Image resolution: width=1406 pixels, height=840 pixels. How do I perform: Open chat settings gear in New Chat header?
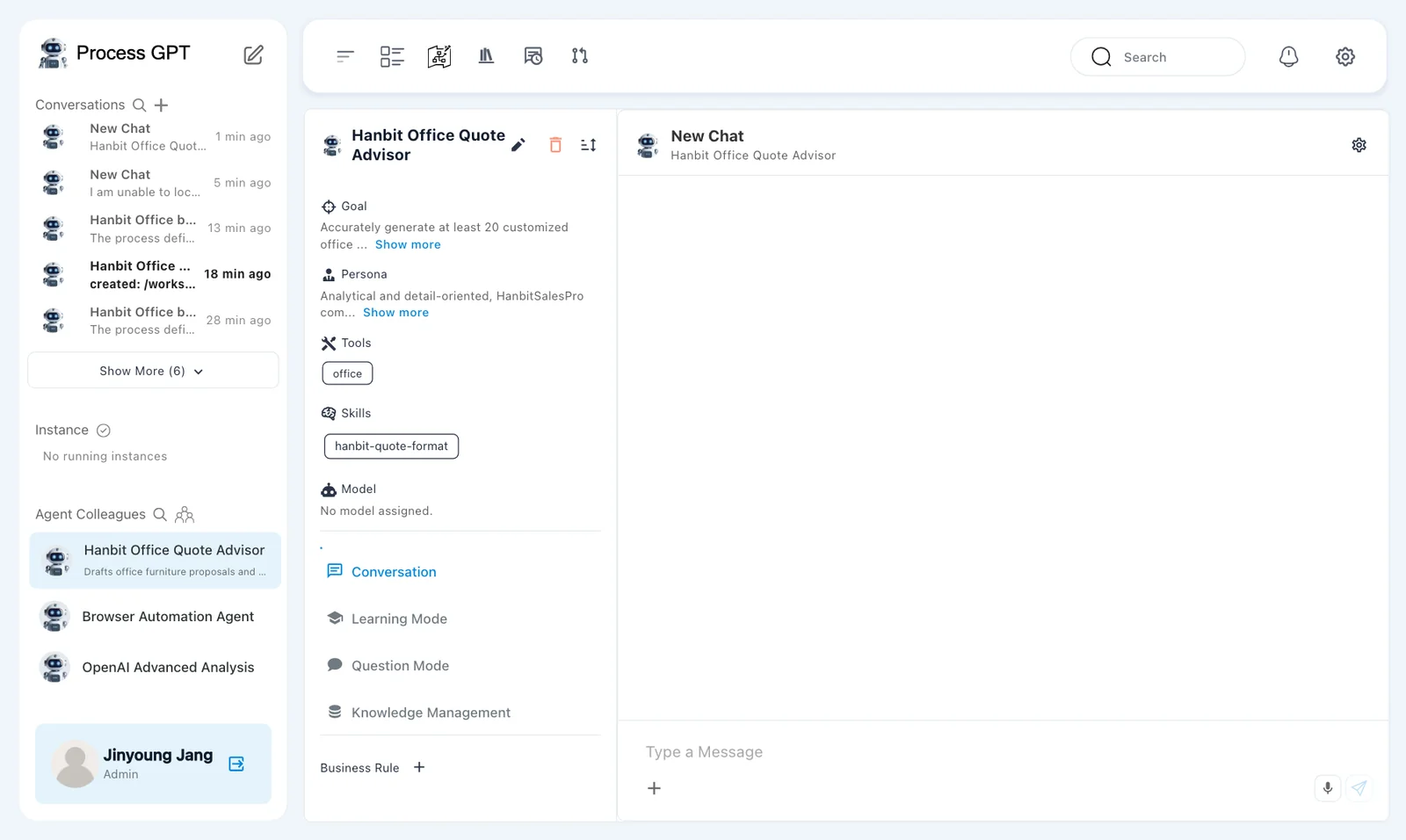click(x=1359, y=145)
